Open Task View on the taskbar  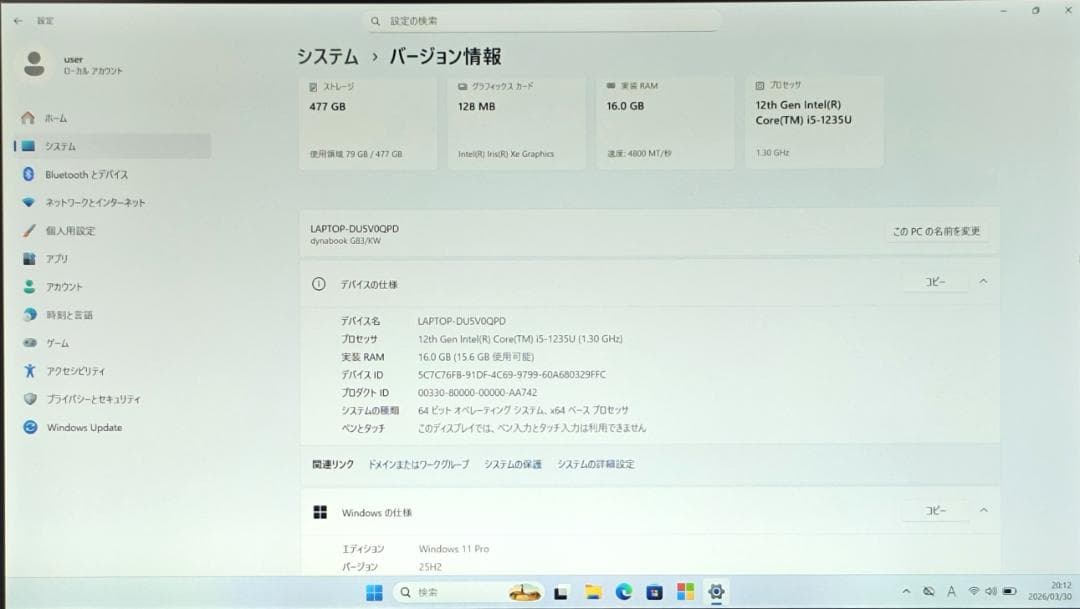coord(561,592)
